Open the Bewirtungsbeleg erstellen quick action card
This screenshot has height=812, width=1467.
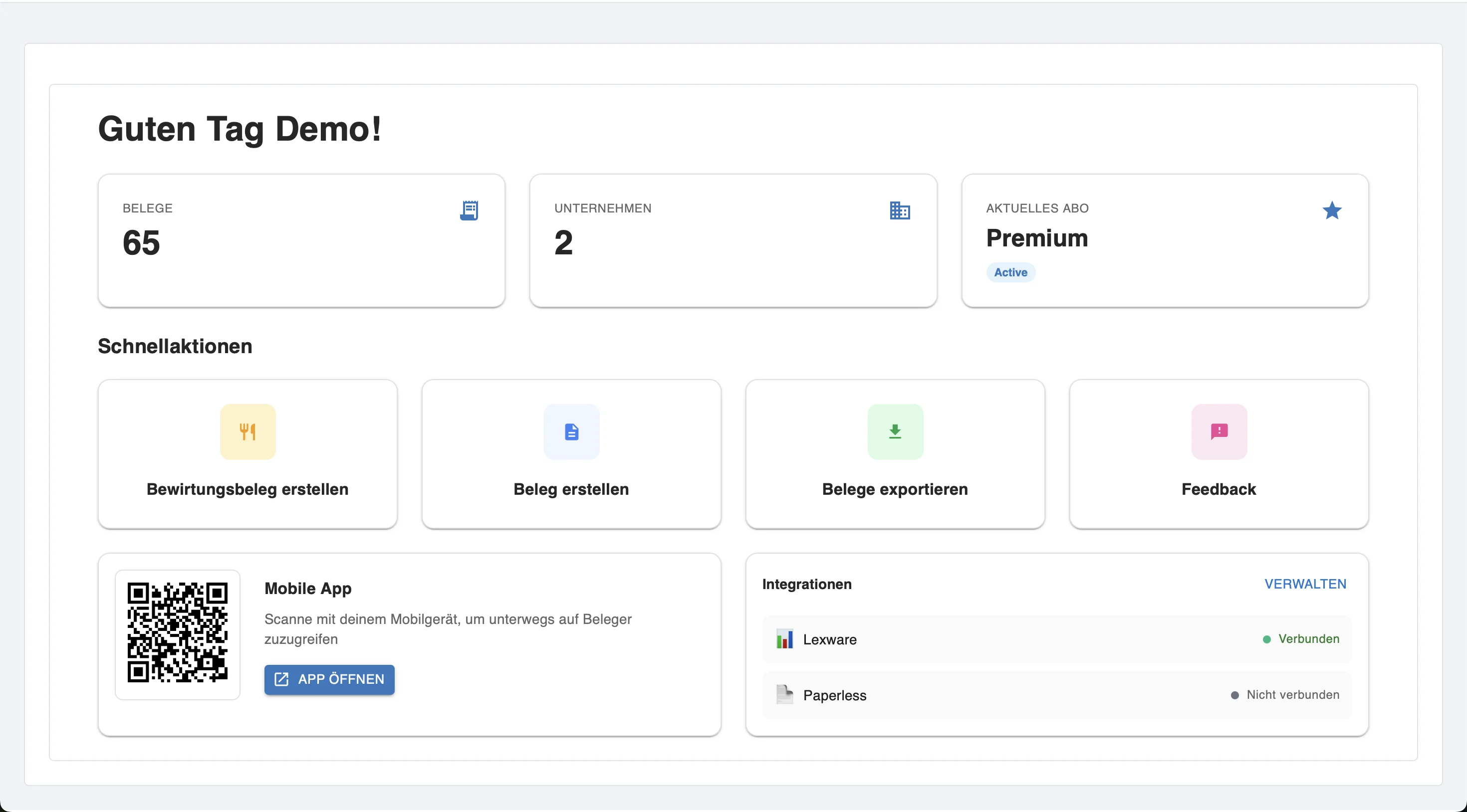(247, 454)
